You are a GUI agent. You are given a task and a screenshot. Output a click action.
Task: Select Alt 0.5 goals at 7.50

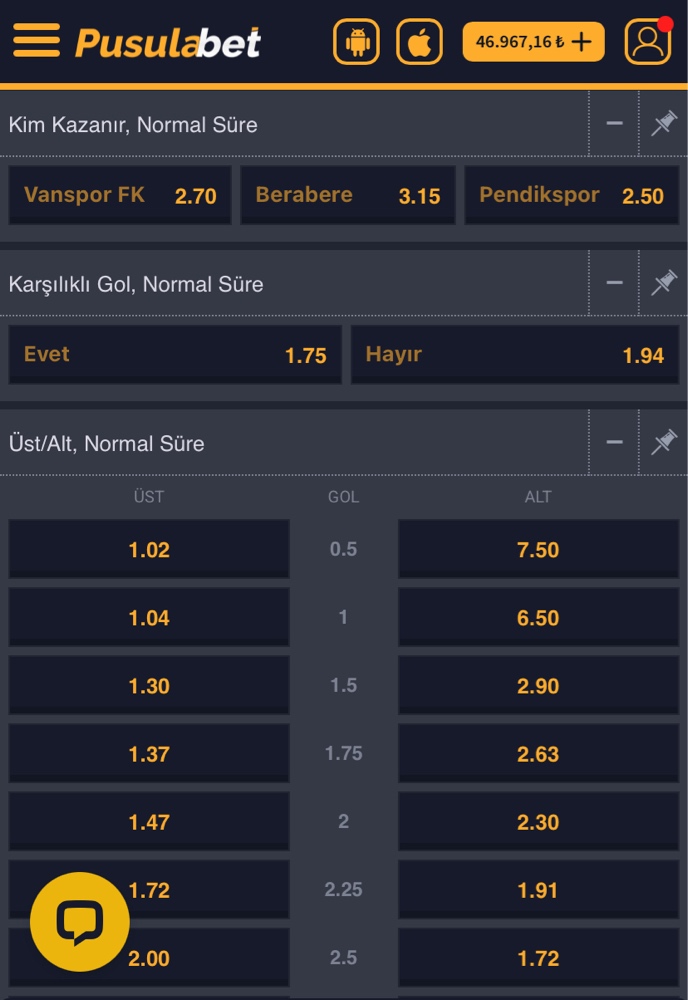coord(538,549)
